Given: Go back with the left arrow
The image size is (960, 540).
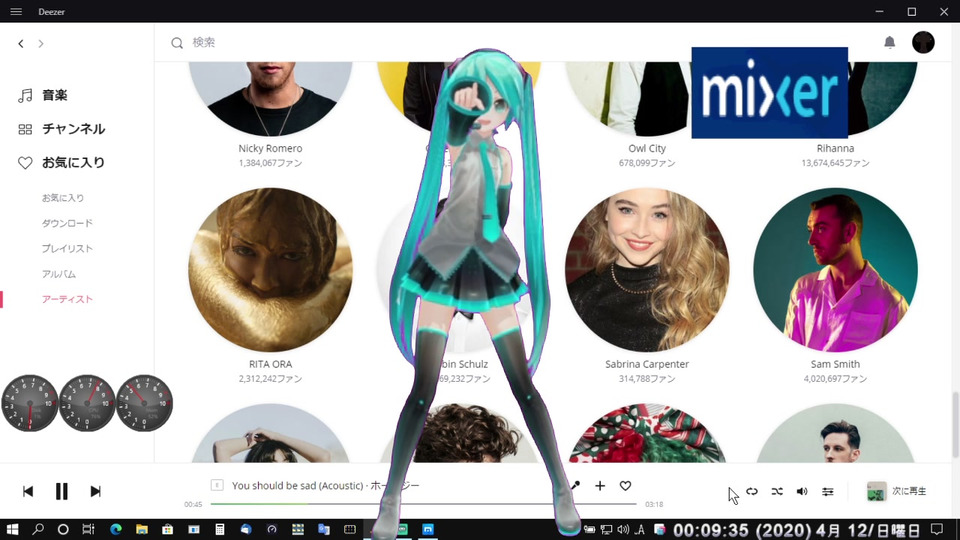Looking at the screenshot, I should (x=21, y=43).
